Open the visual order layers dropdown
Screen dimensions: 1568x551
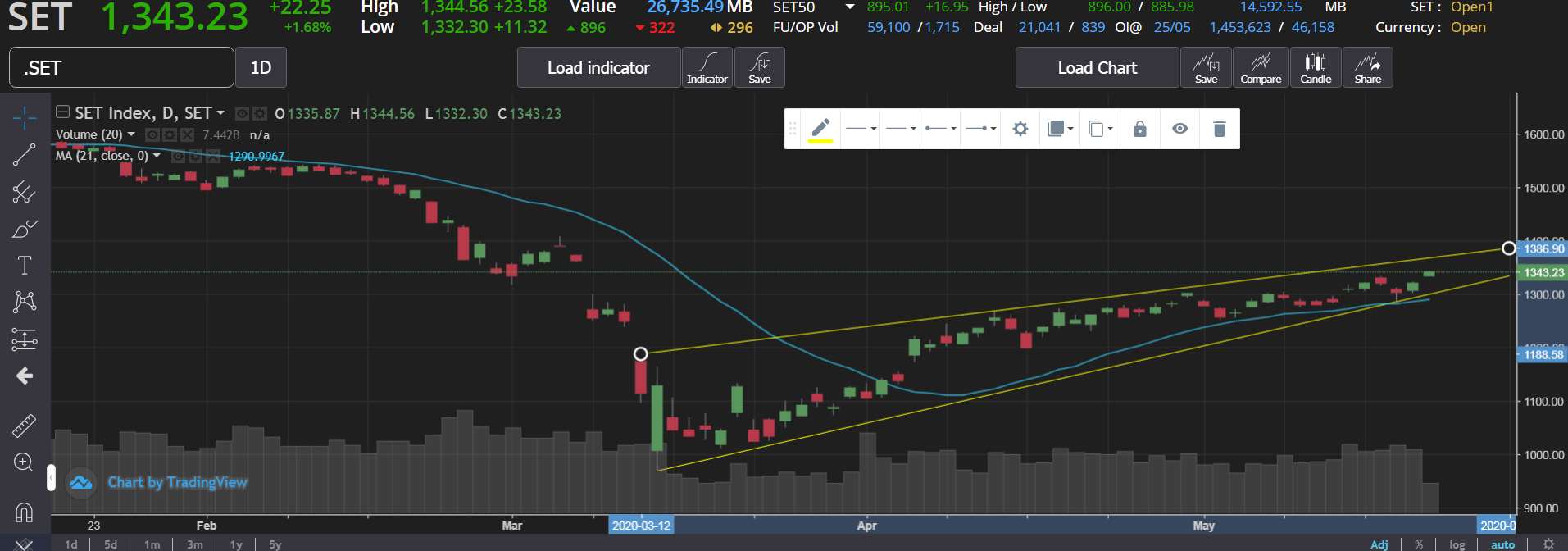click(1060, 129)
